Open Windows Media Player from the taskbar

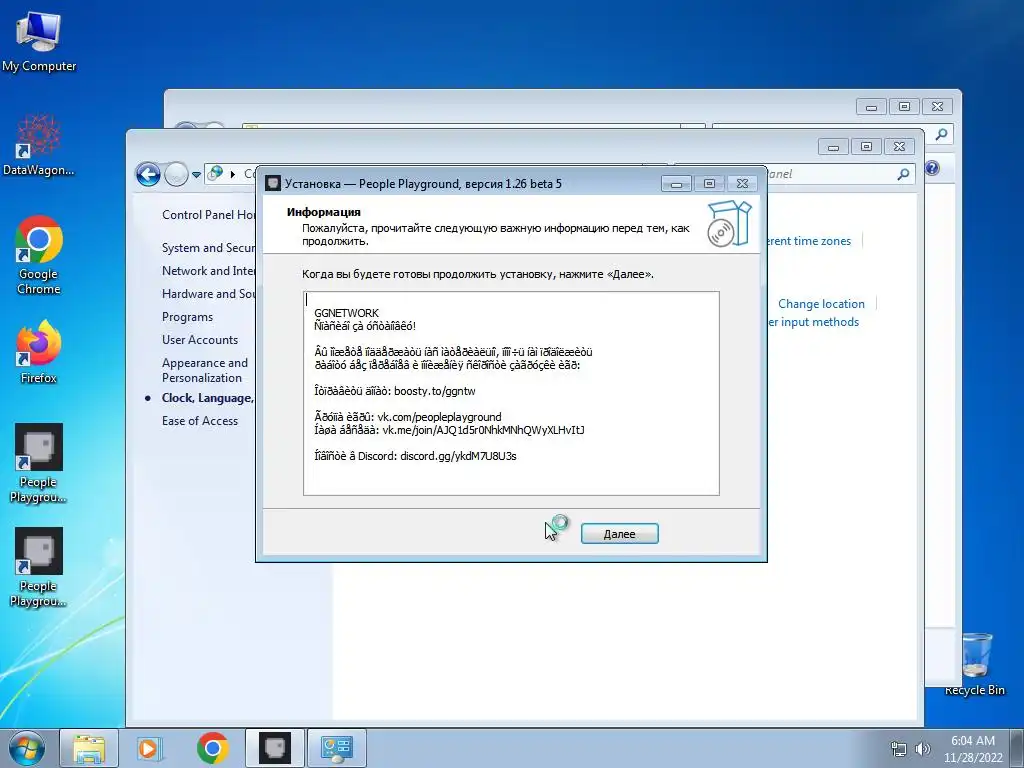pos(150,748)
